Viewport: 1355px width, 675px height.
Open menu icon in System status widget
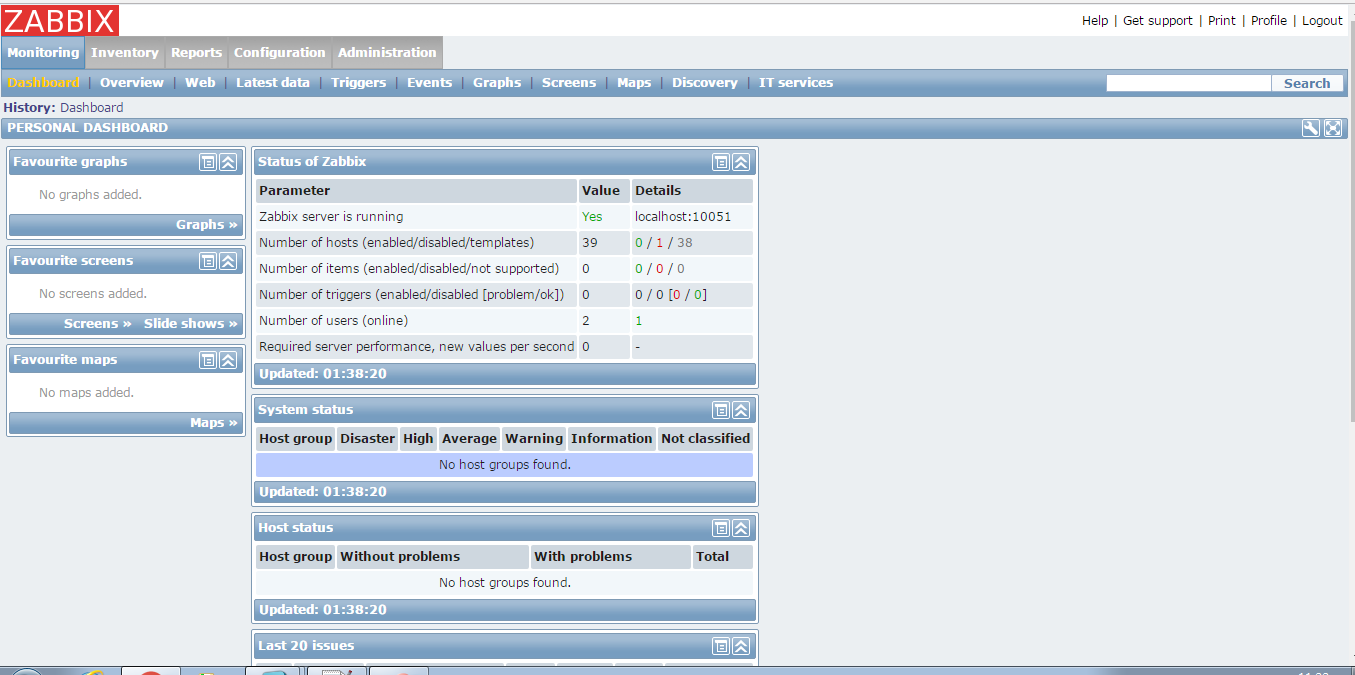click(721, 410)
